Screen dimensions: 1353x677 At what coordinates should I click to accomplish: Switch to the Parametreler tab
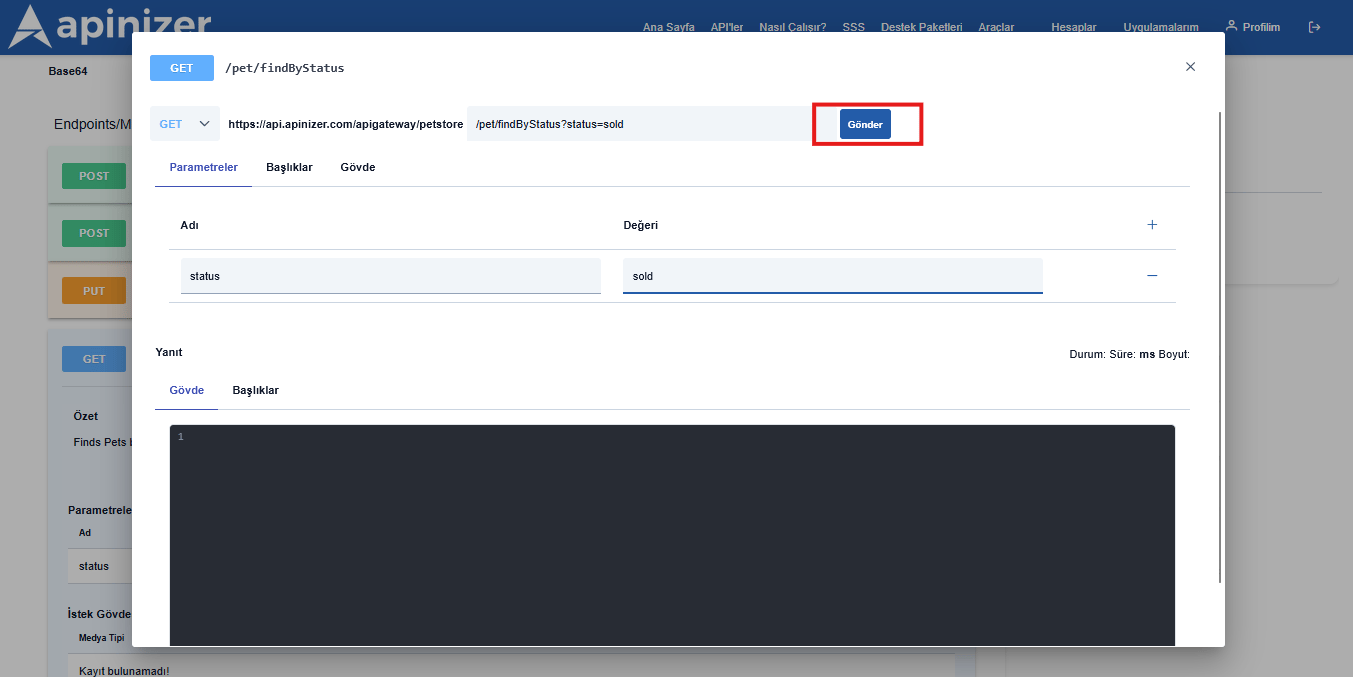click(x=204, y=167)
